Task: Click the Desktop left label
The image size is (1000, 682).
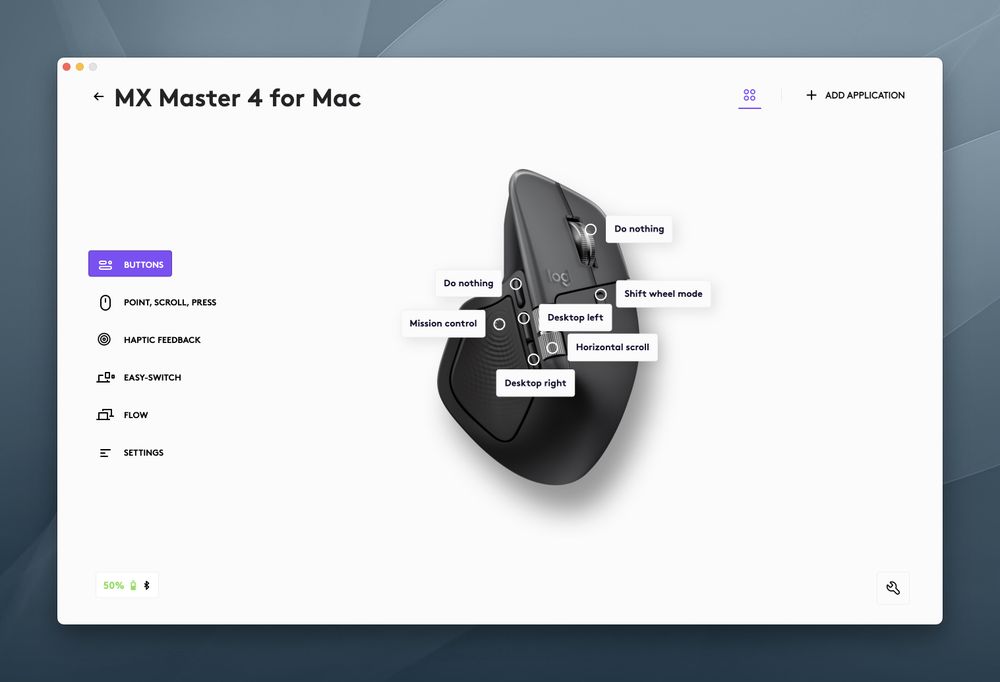Action: [575, 317]
